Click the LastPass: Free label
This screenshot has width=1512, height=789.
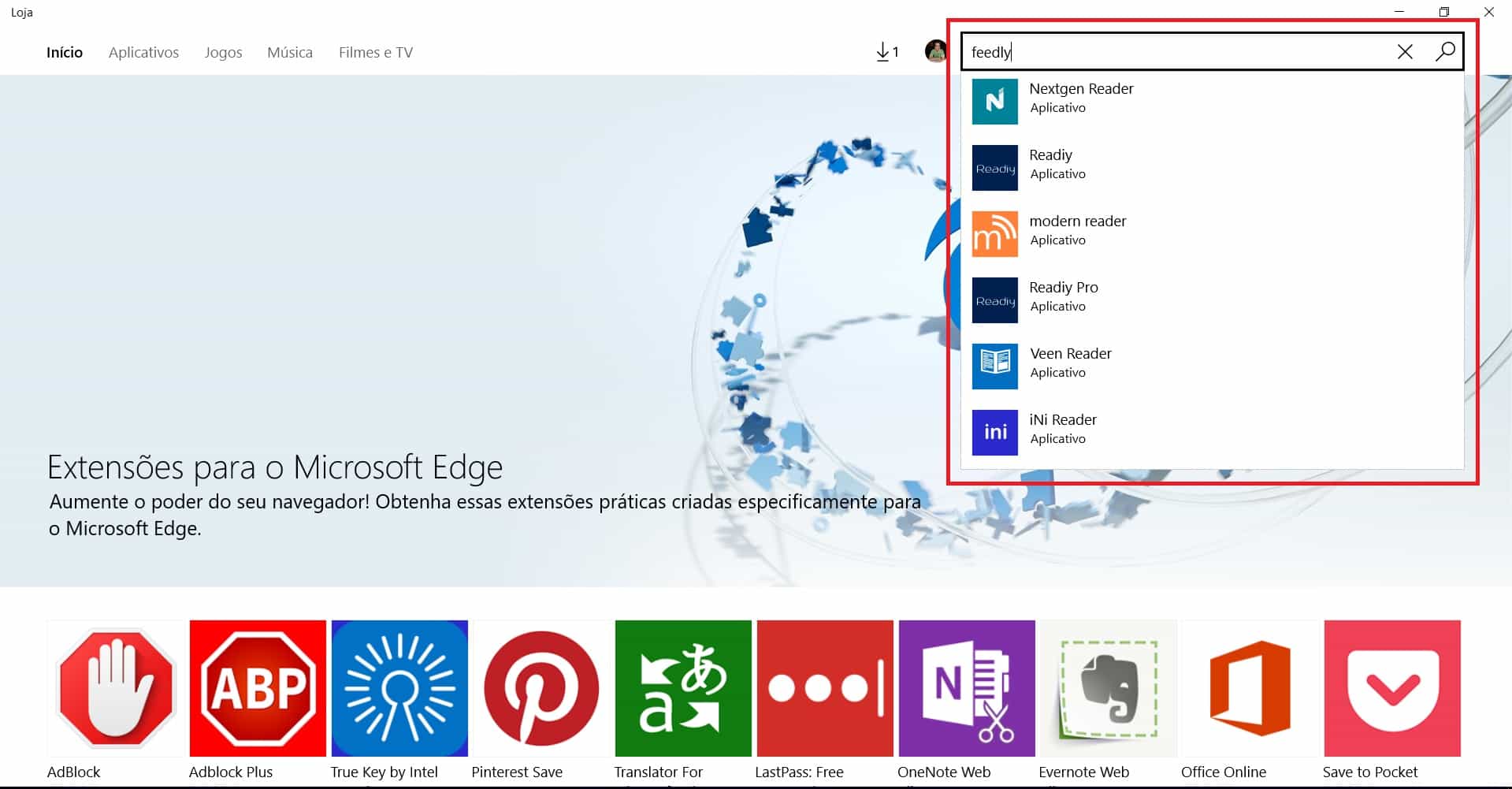(799, 772)
